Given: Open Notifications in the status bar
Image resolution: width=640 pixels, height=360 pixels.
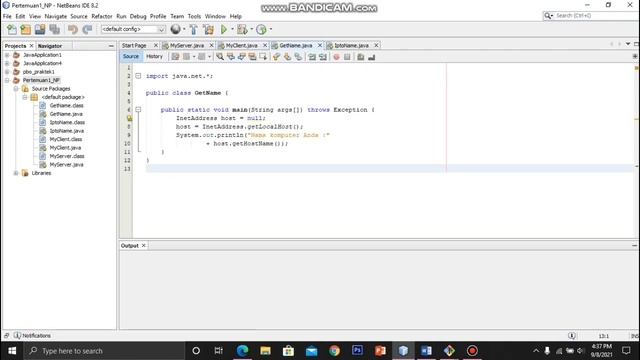Looking at the screenshot, I should (x=32, y=336).
